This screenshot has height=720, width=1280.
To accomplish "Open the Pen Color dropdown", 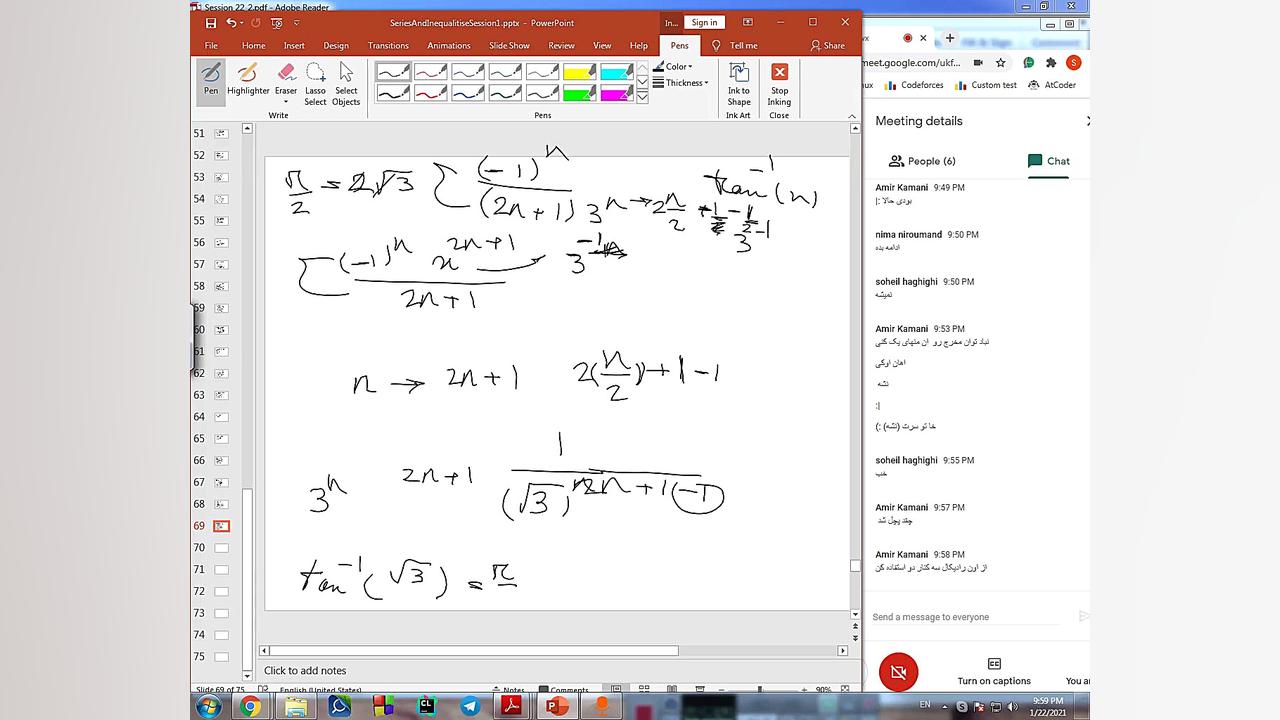I will coord(673,67).
